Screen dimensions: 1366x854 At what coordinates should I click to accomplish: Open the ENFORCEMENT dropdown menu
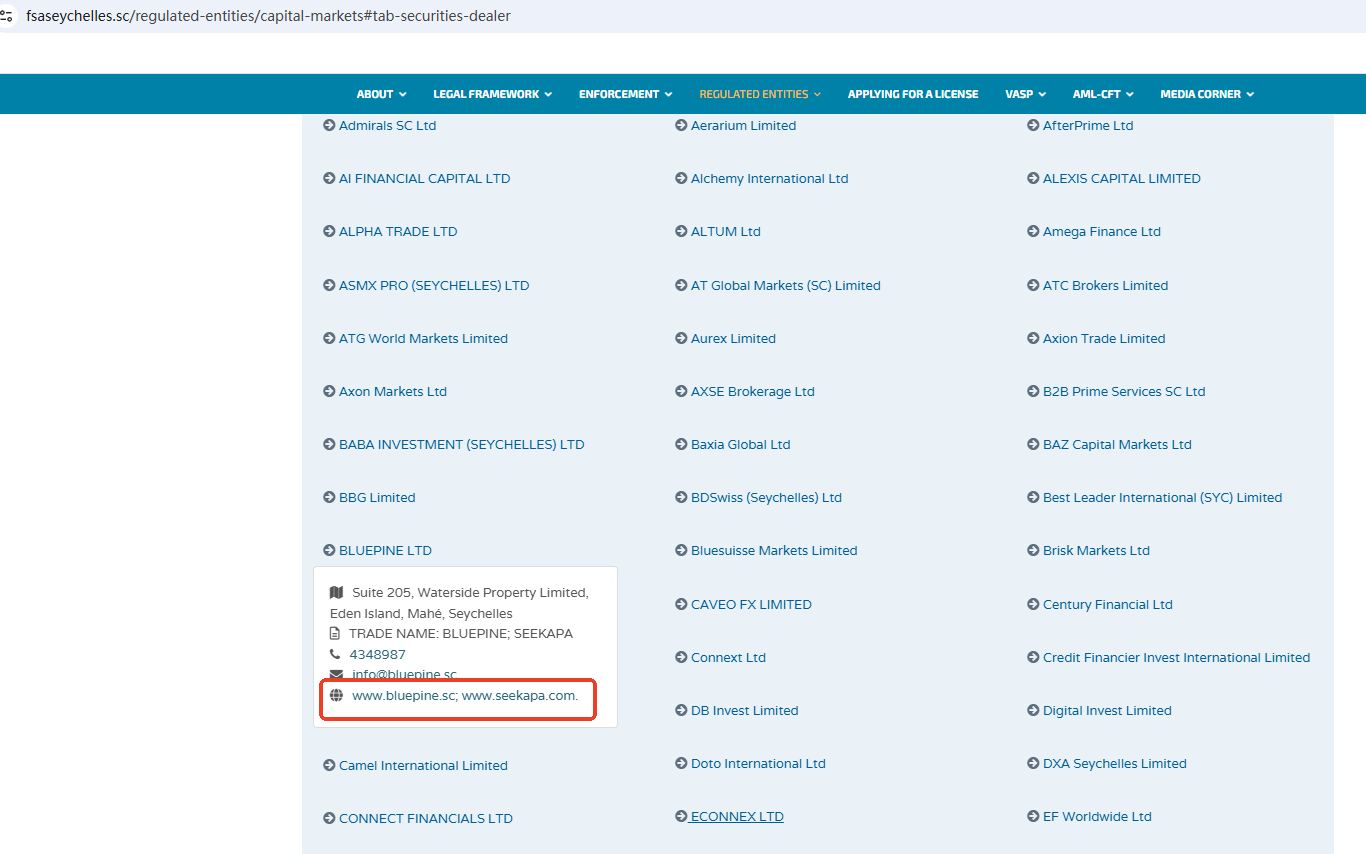(625, 94)
